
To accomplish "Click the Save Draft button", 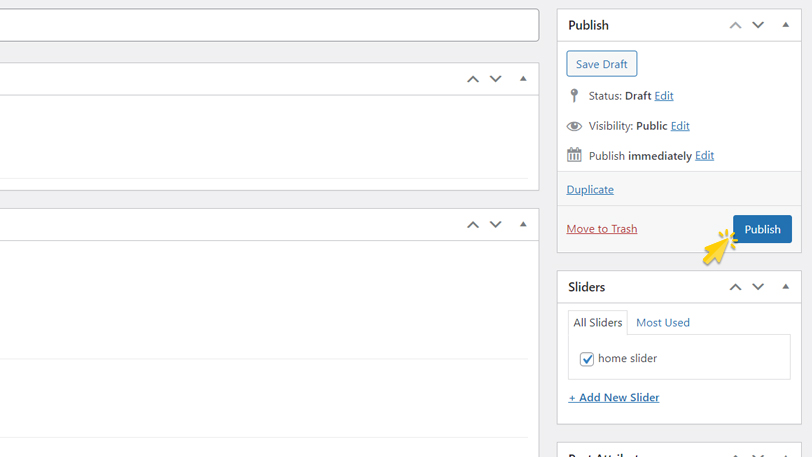I will click(x=601, y=64).
